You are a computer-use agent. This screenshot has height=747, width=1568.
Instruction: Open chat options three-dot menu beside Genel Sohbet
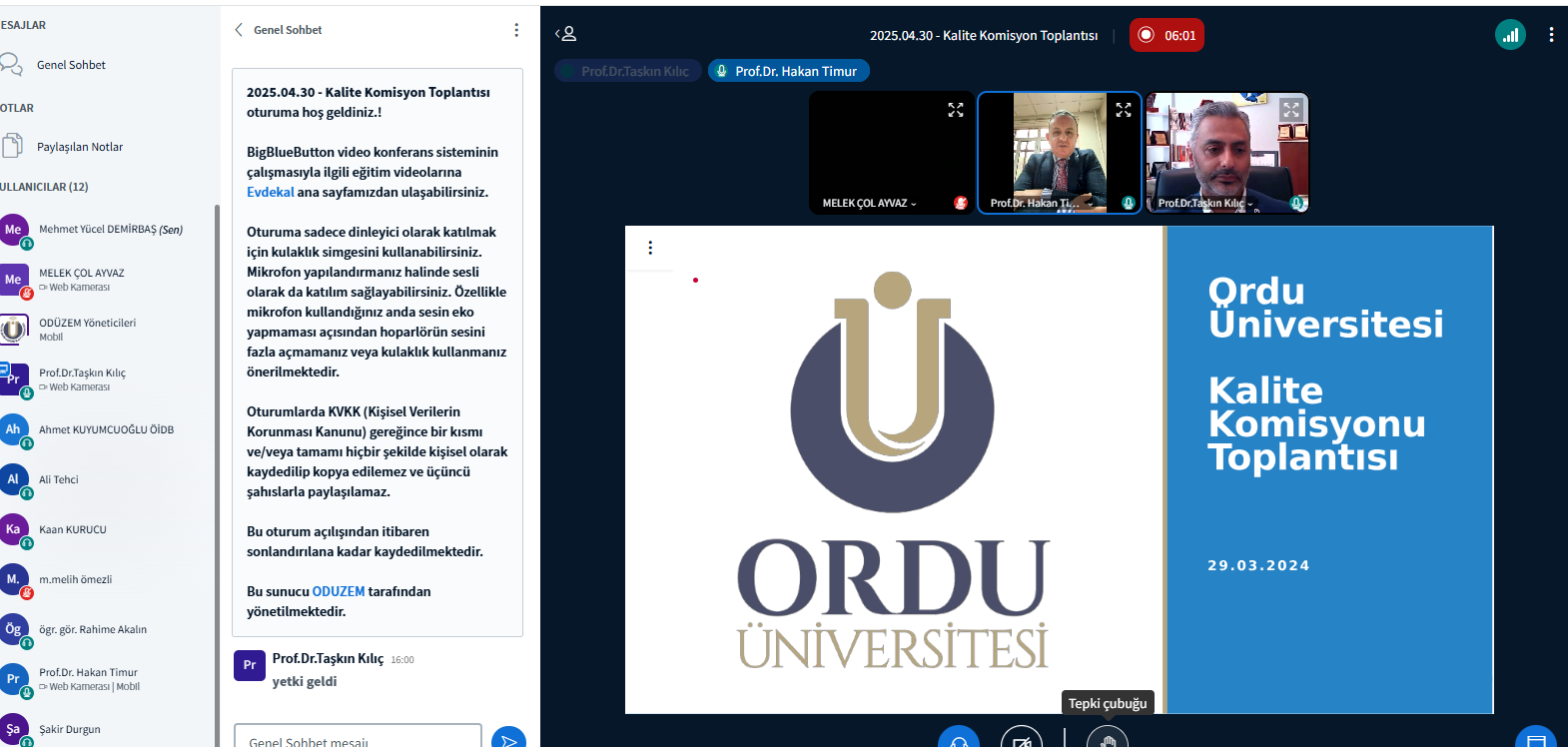pyautogui.click(x=516, y=30)
